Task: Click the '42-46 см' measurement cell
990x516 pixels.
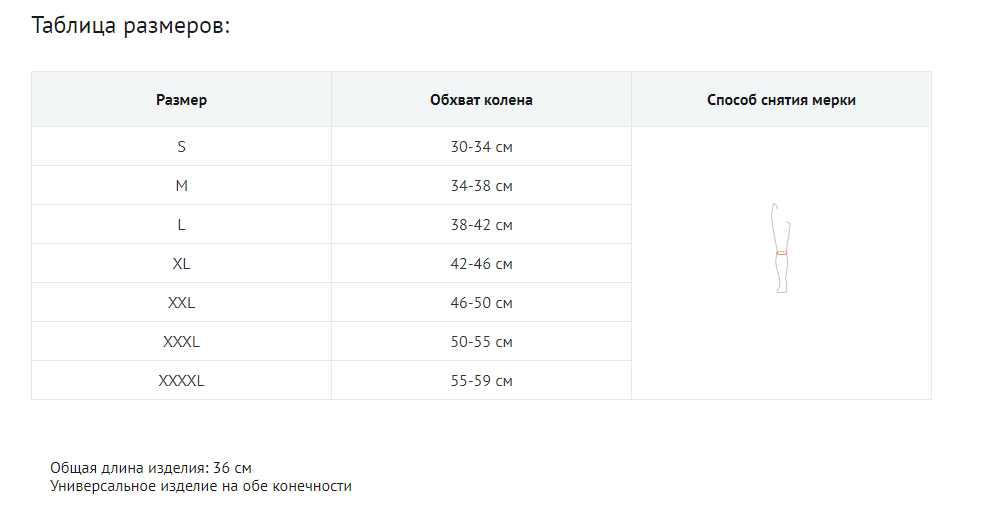Action: pyautogui.click(x=481, y=264)
